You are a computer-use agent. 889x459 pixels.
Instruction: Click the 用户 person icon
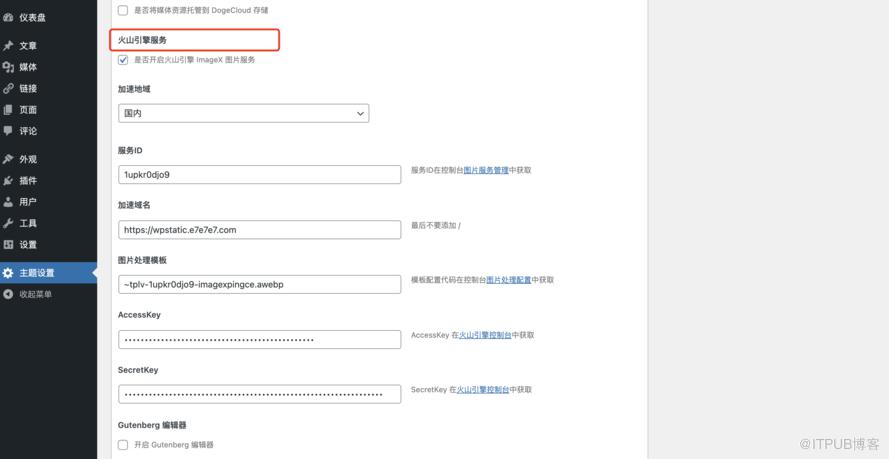[8, 202]
